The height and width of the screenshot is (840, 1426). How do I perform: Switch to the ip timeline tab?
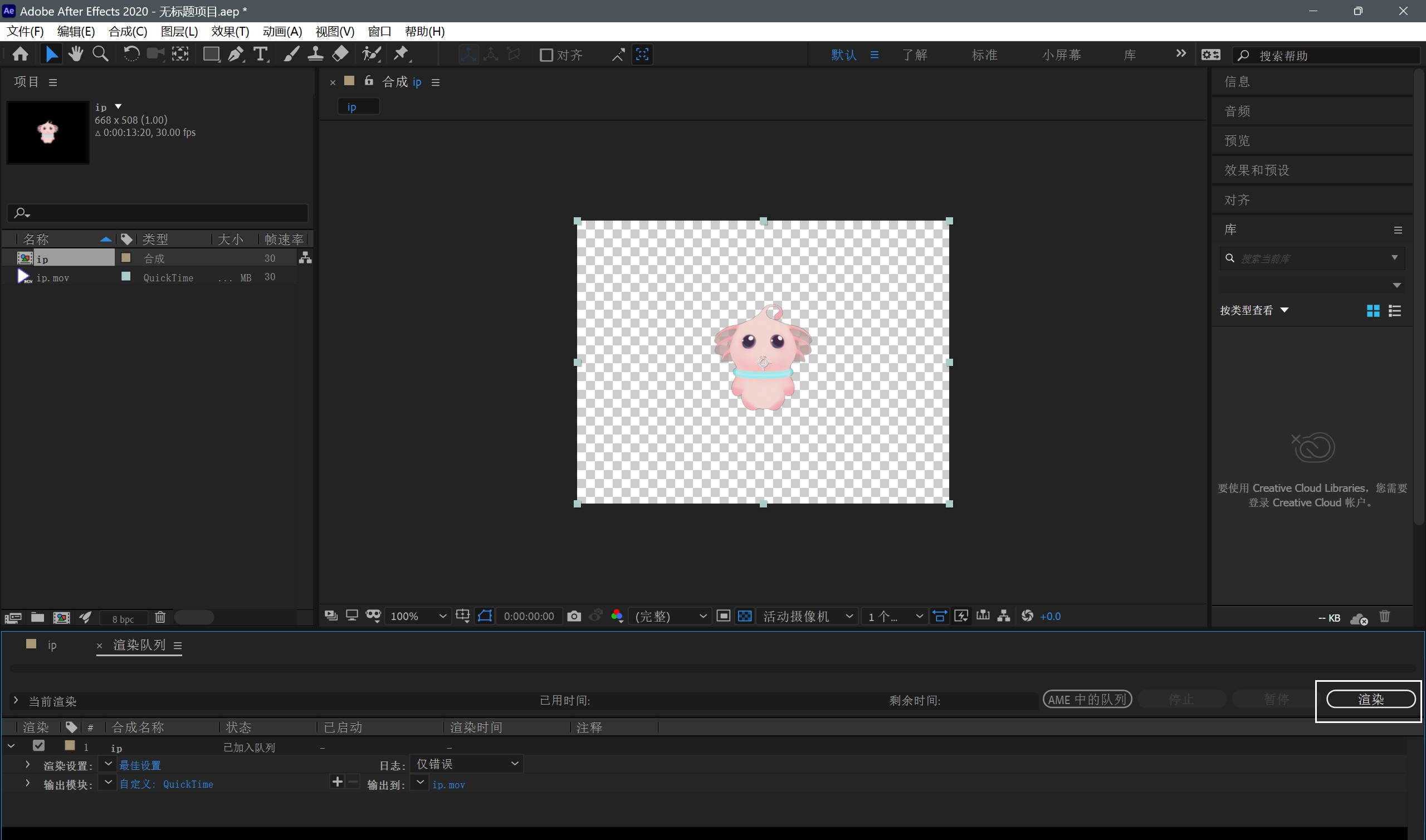tap(52, 644)
